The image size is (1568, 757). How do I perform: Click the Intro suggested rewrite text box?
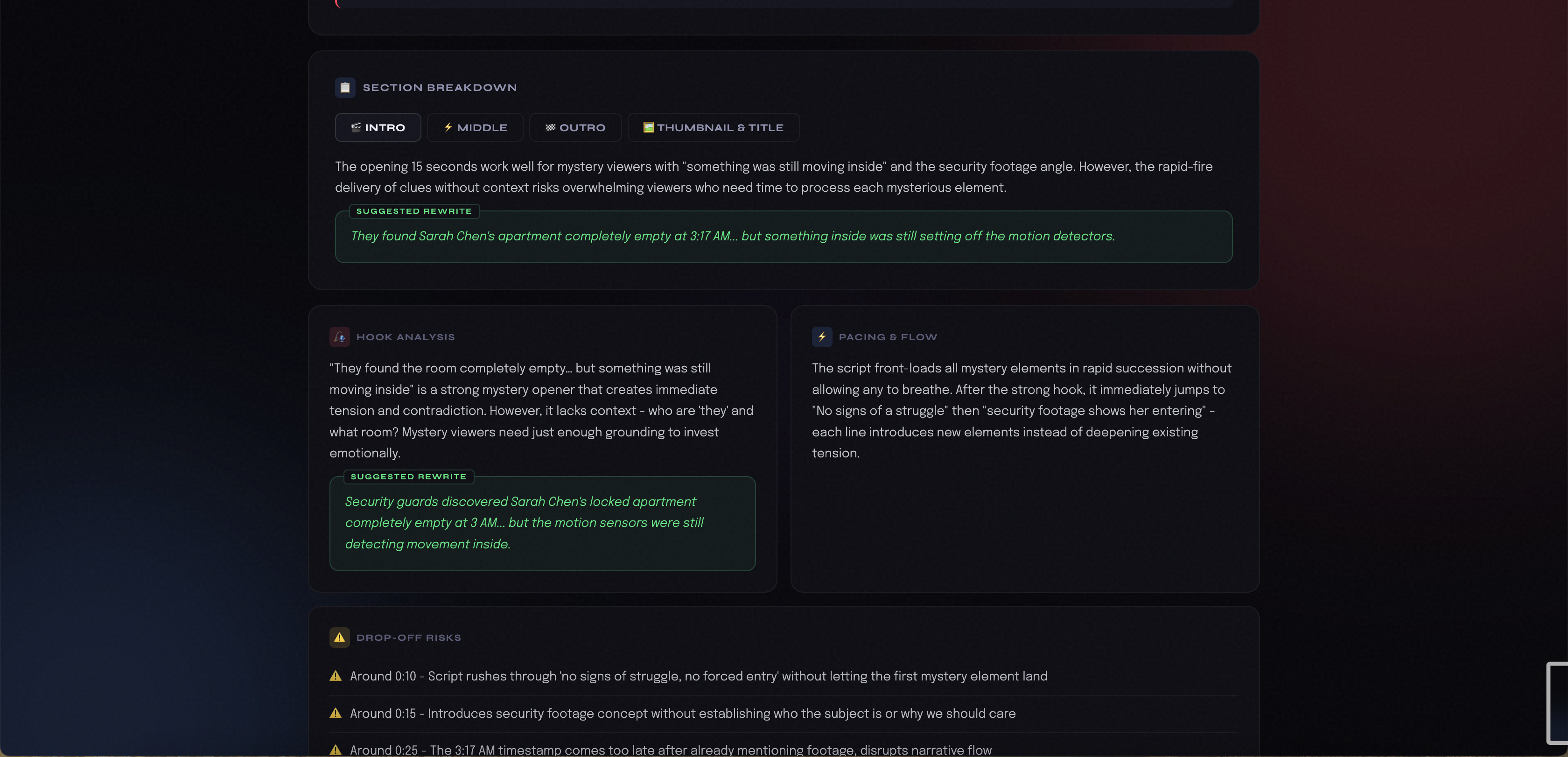pyautogui.click(x=783, y=237)
